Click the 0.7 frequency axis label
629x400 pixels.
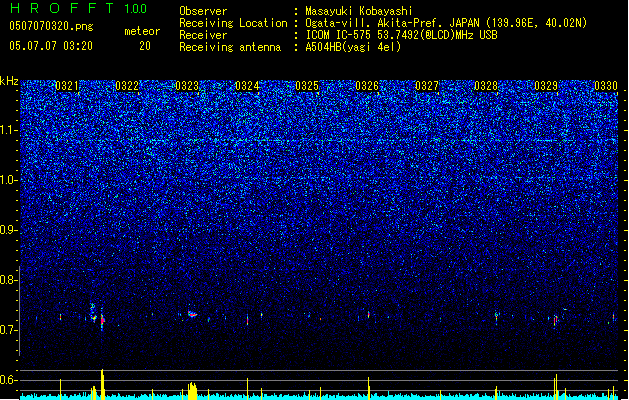click(x=9, y=330)
